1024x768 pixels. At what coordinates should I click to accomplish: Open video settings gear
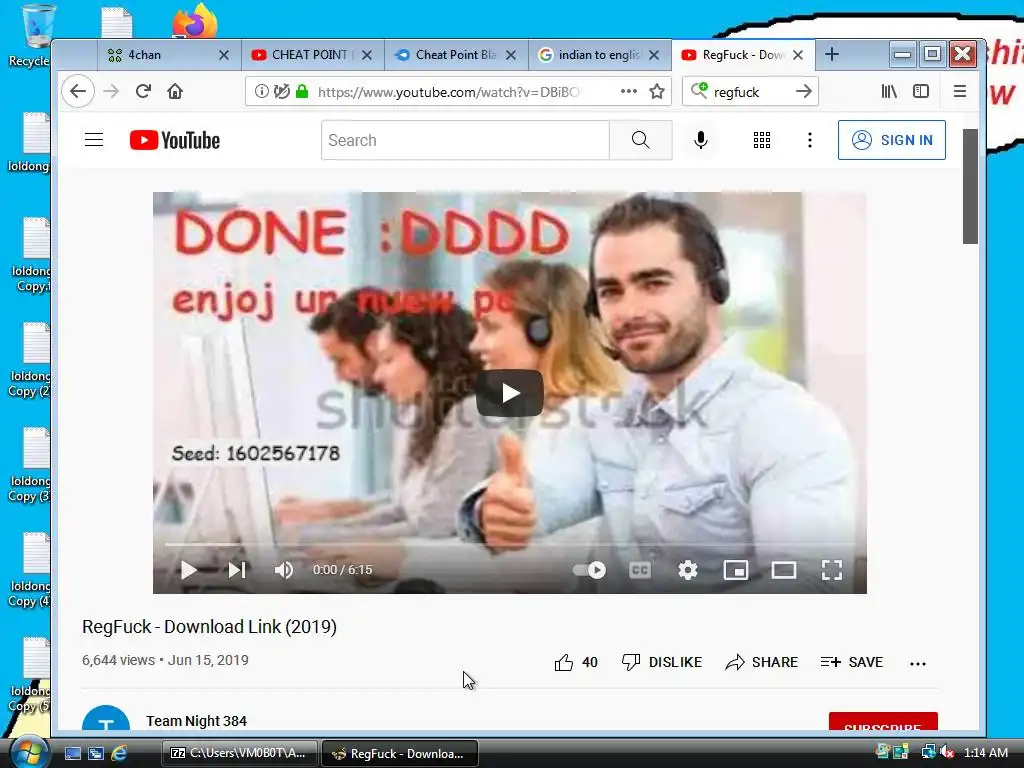pyautogui.click(x=688, y=570)
